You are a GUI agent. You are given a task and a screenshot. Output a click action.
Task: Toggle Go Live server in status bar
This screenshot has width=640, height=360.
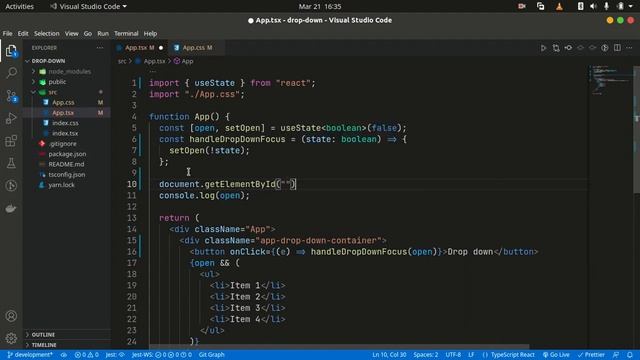[x=556, y=355]
